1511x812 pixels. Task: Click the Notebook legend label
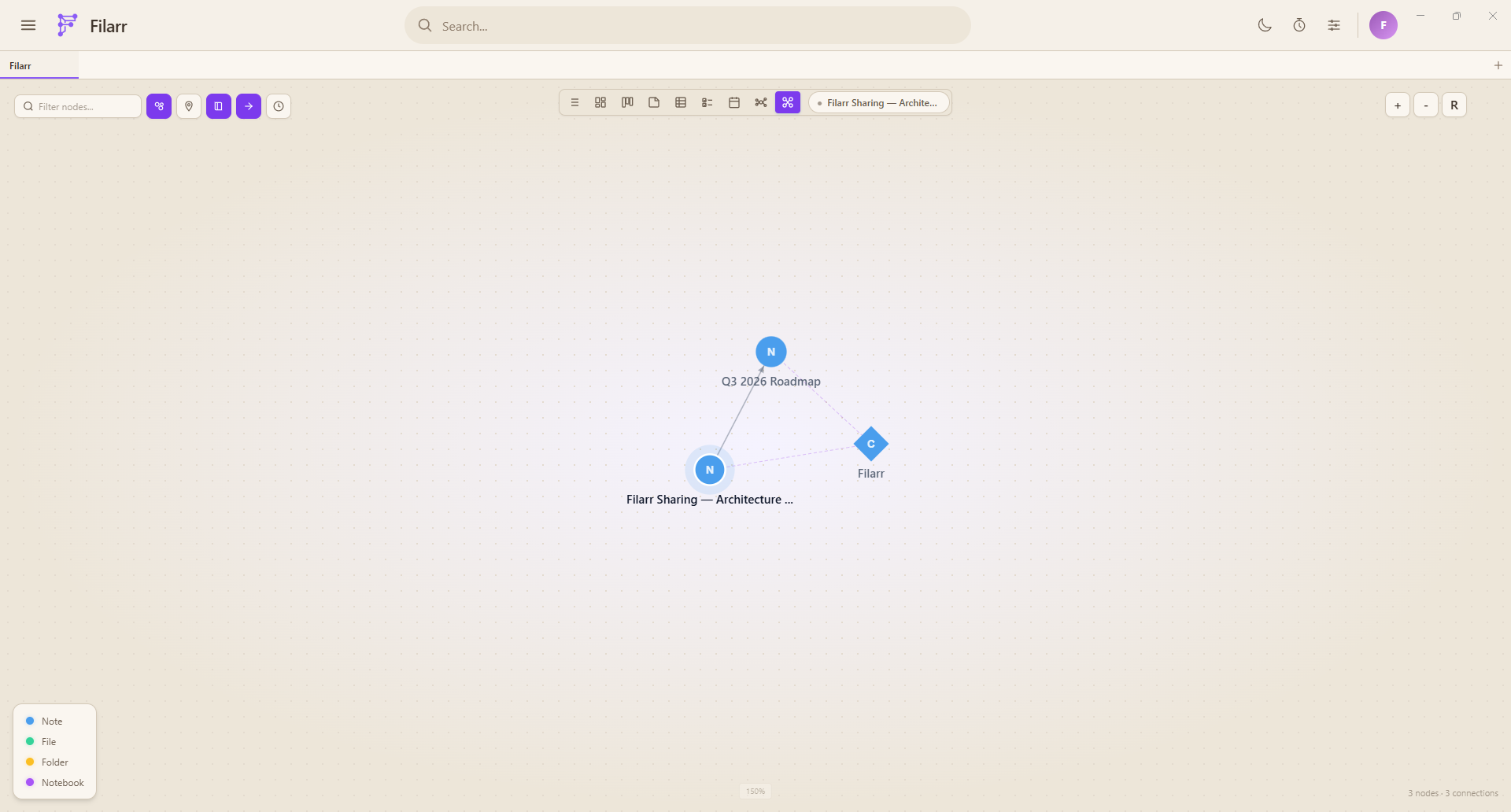[x=63, y=783]
